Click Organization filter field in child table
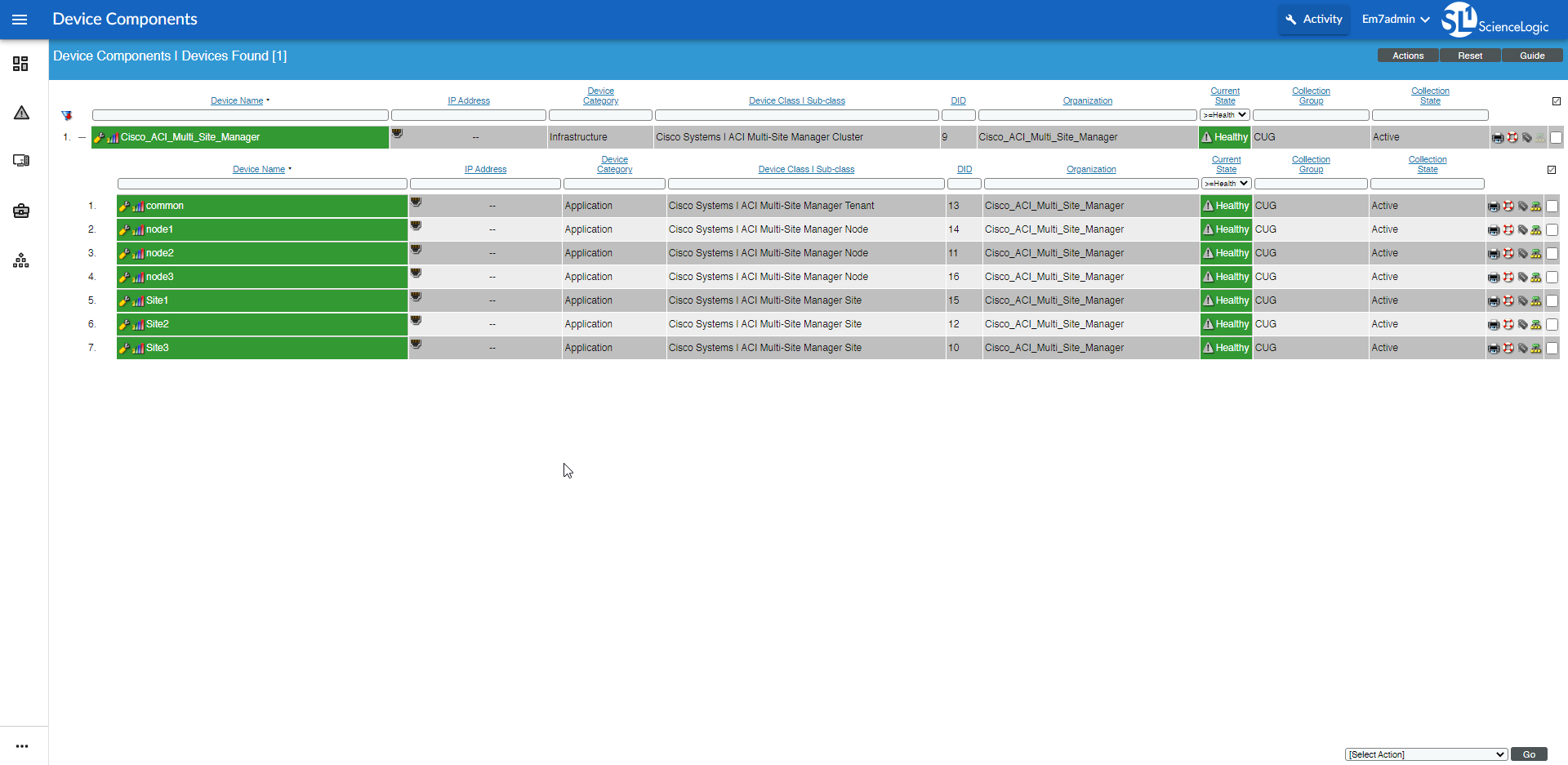 pos(1091,184)
